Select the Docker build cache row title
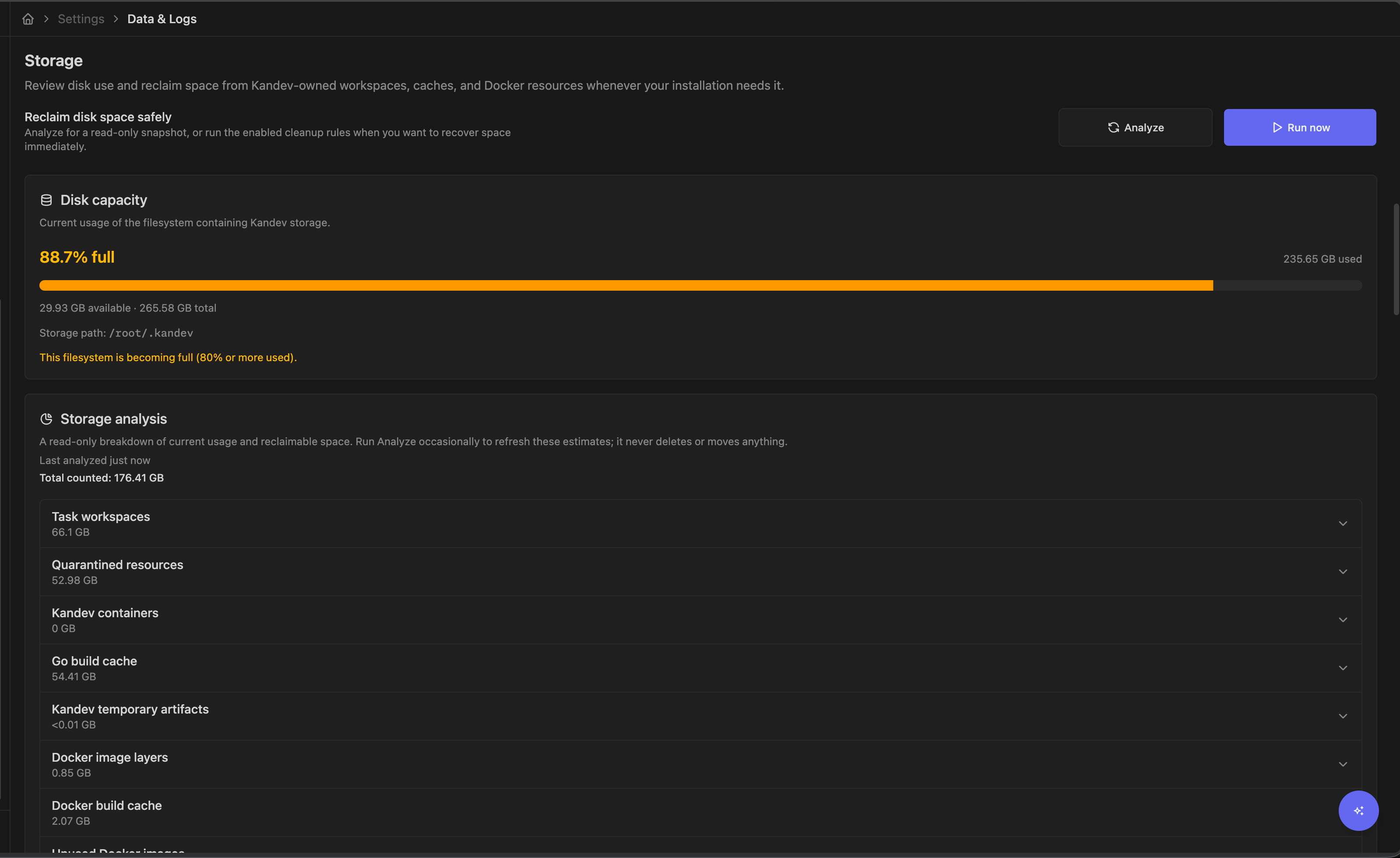The image size is (1400, 858). tap(107, 805)
